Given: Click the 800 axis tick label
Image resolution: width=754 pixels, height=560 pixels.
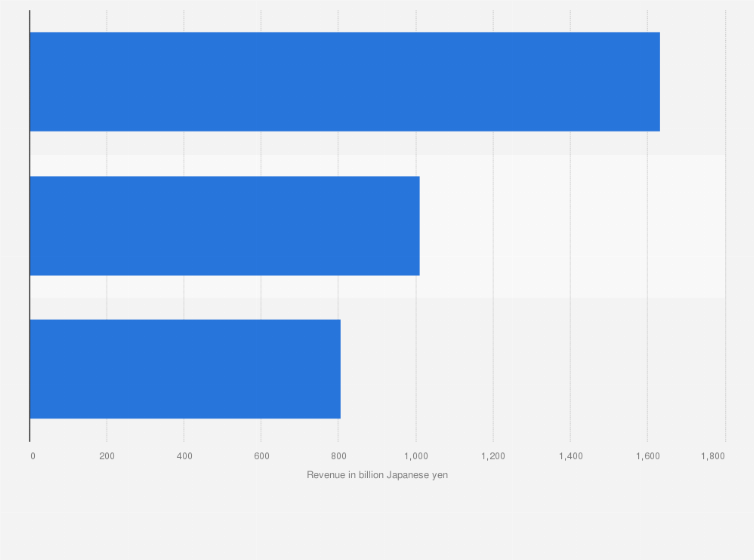Looking at the screenshot, I should point(339,456).
